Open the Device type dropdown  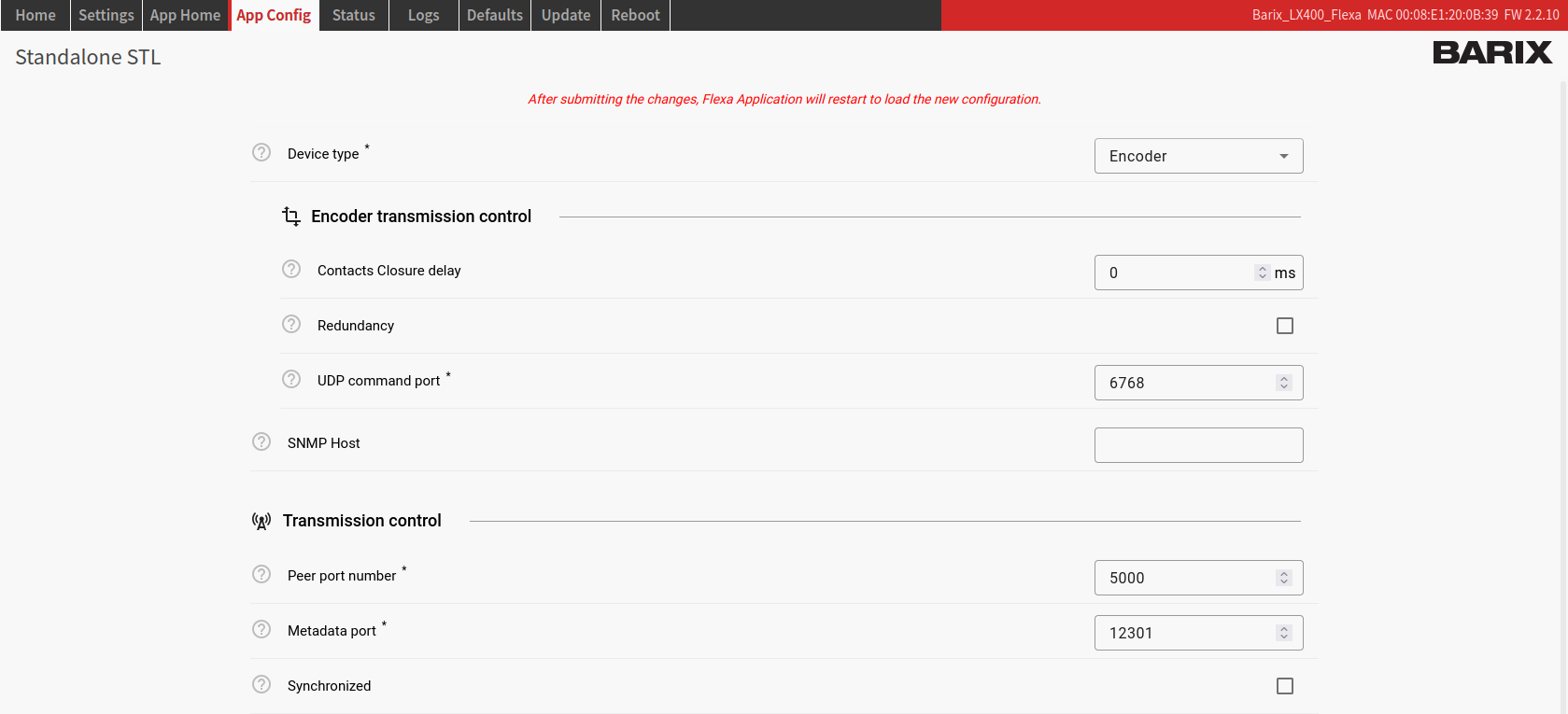(x=1198, y=156)
